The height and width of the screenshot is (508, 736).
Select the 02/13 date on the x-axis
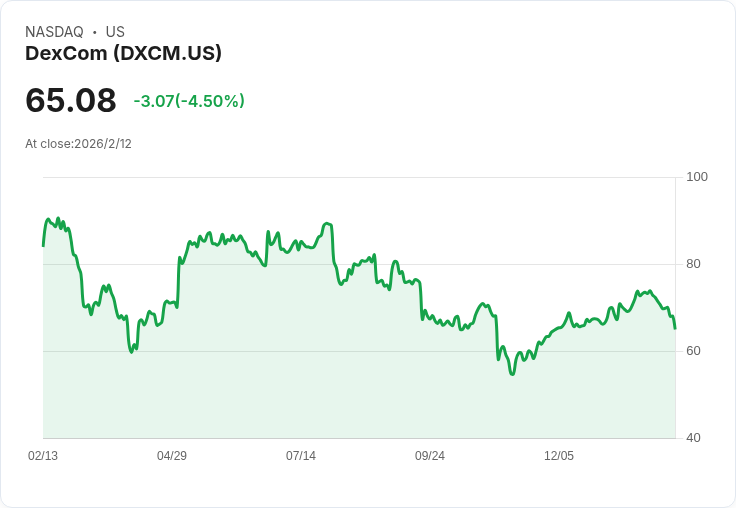43,455
